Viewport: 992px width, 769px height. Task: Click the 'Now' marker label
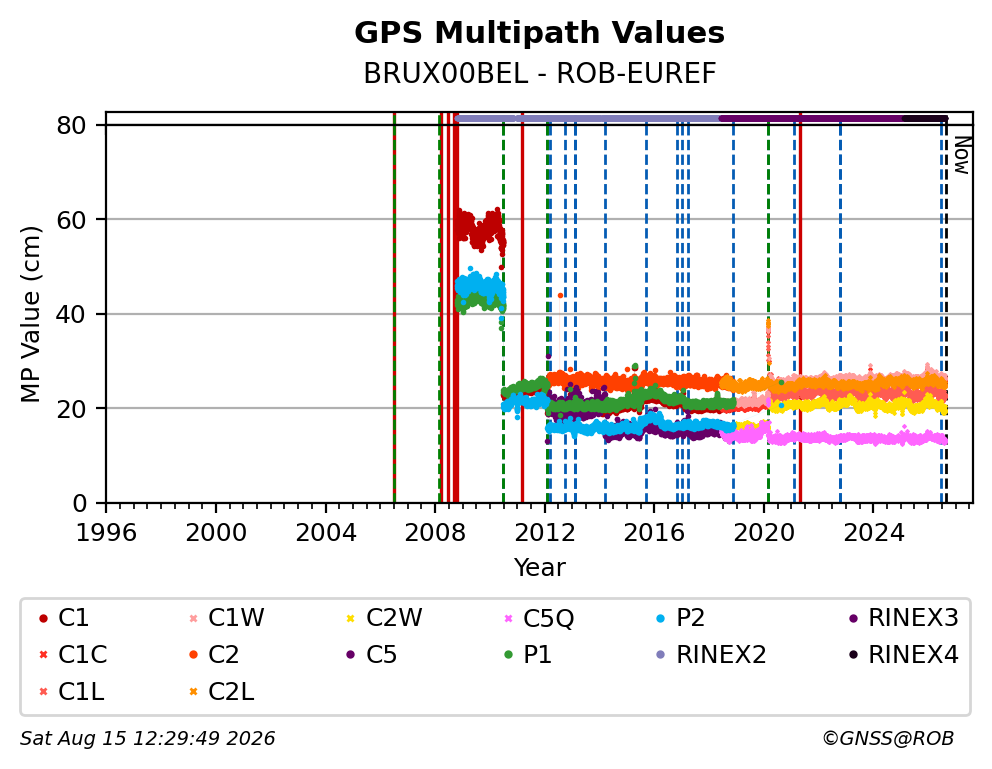pos(962,155)
